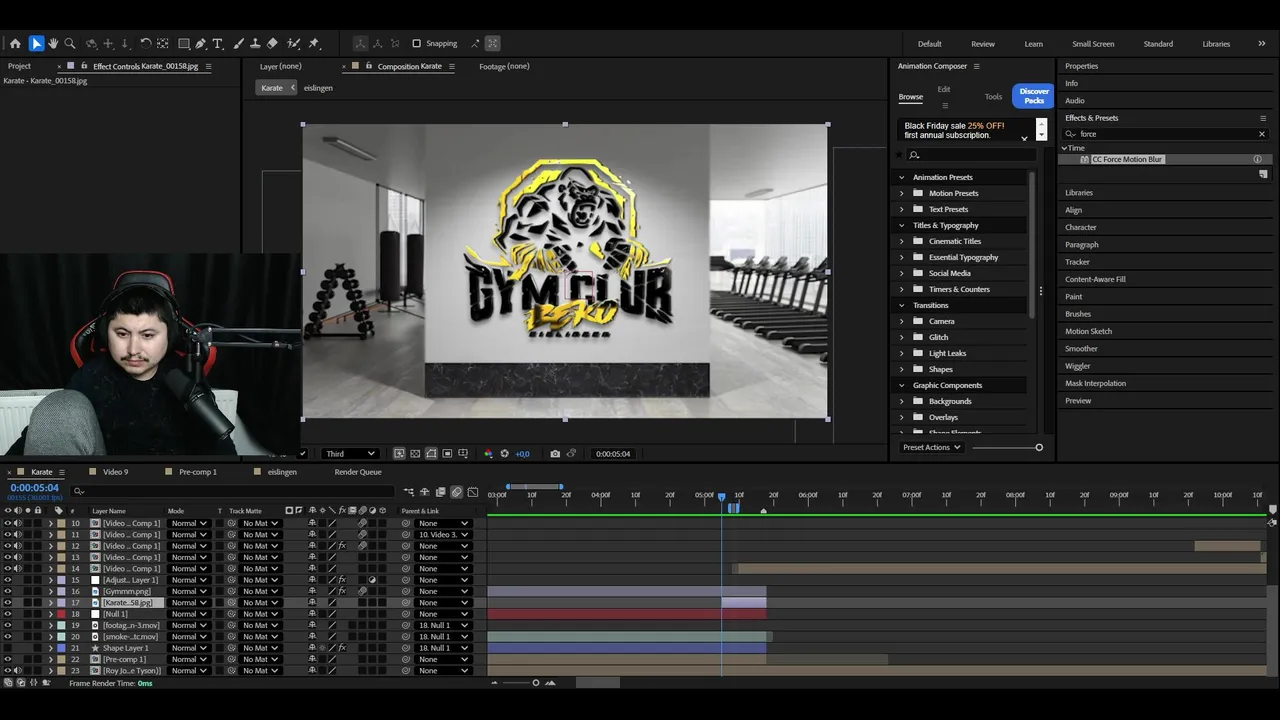The width and height of the screenshot is (1280, 720).
Task: Switch to the Project panel tab
Action: click(x=19, y=66)
